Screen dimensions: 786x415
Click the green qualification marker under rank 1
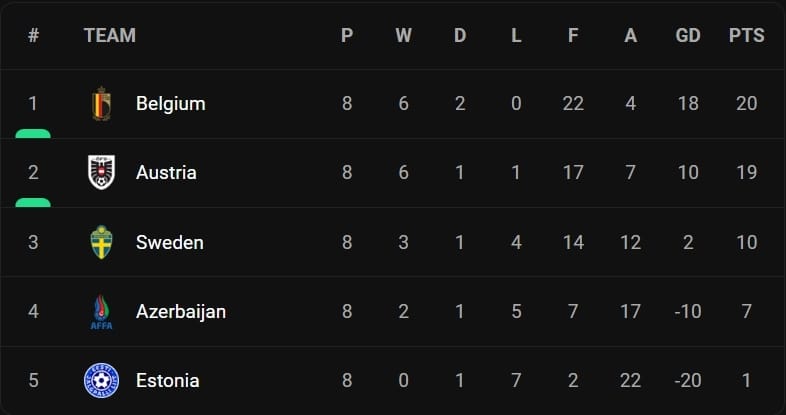pyautogui.click(x=33, y=133)
